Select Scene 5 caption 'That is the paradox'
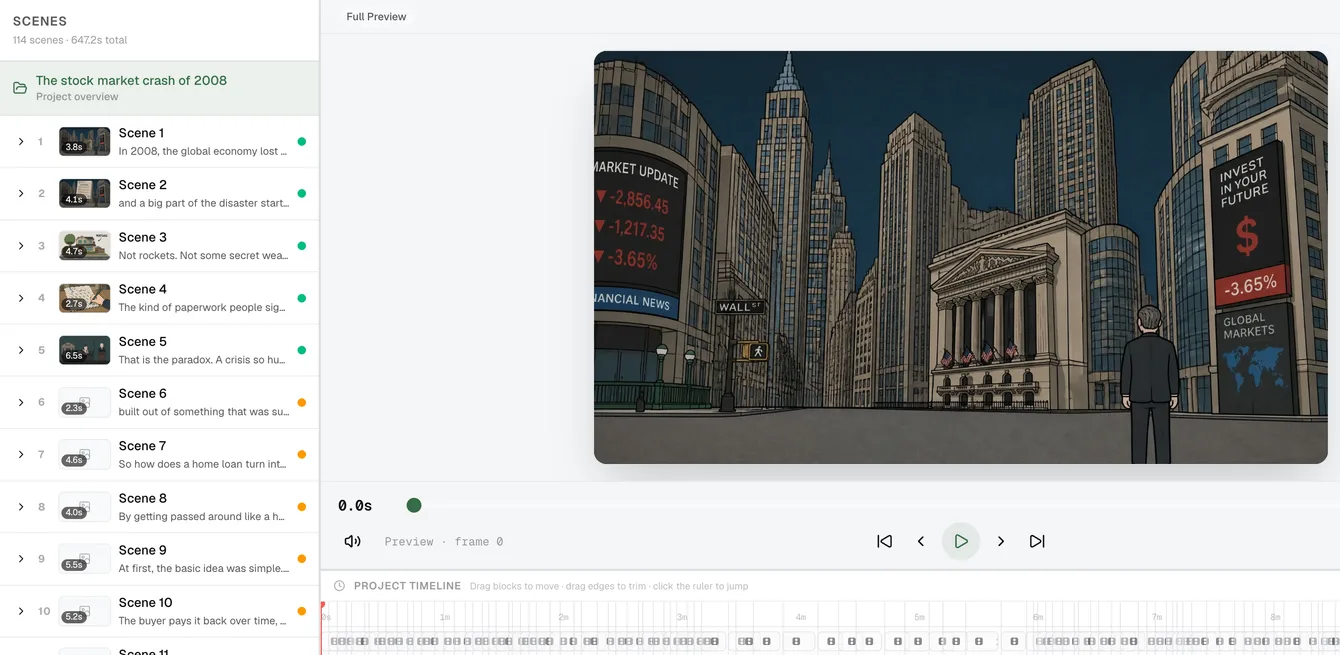This screenshot has width=1340, height=655. pos(203,359)
